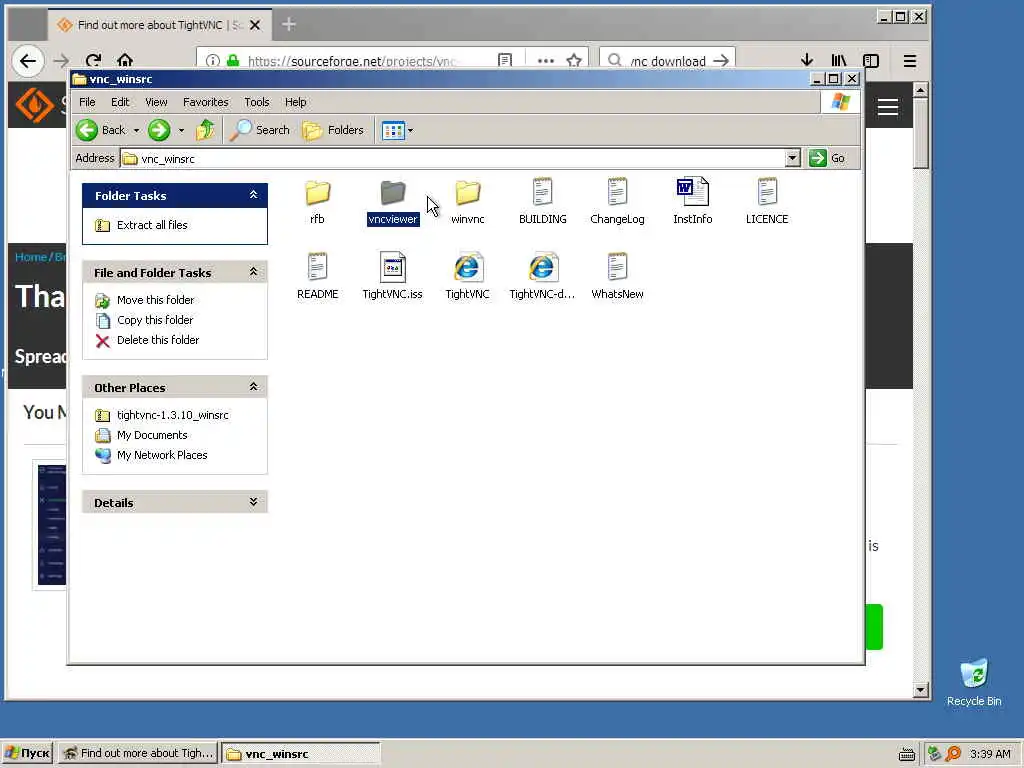Open the Edit menu
The width and height of the screenshot is (1024, 768).
tap(120, 102)
